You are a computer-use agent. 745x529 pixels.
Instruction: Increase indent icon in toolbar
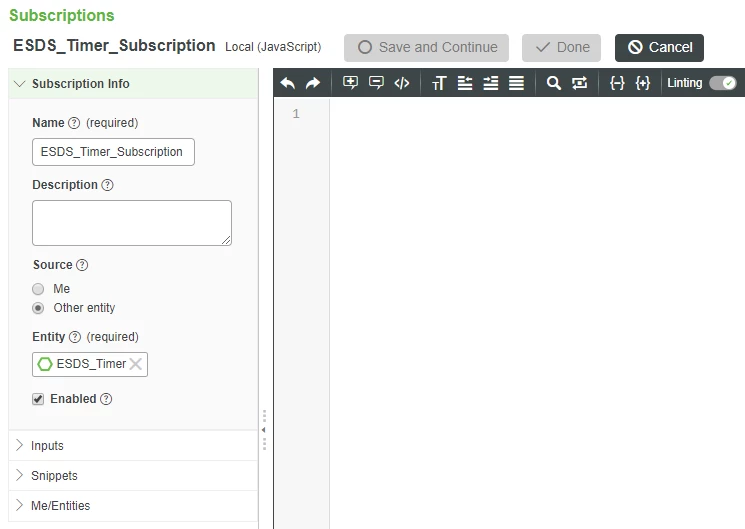pos(490,83)
